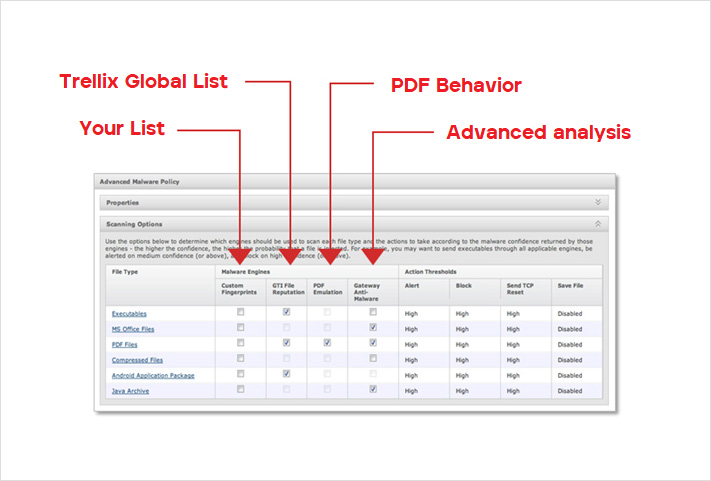
Task: Collapse the Scanning Options section chevron
Action: [x=598, y=224]
